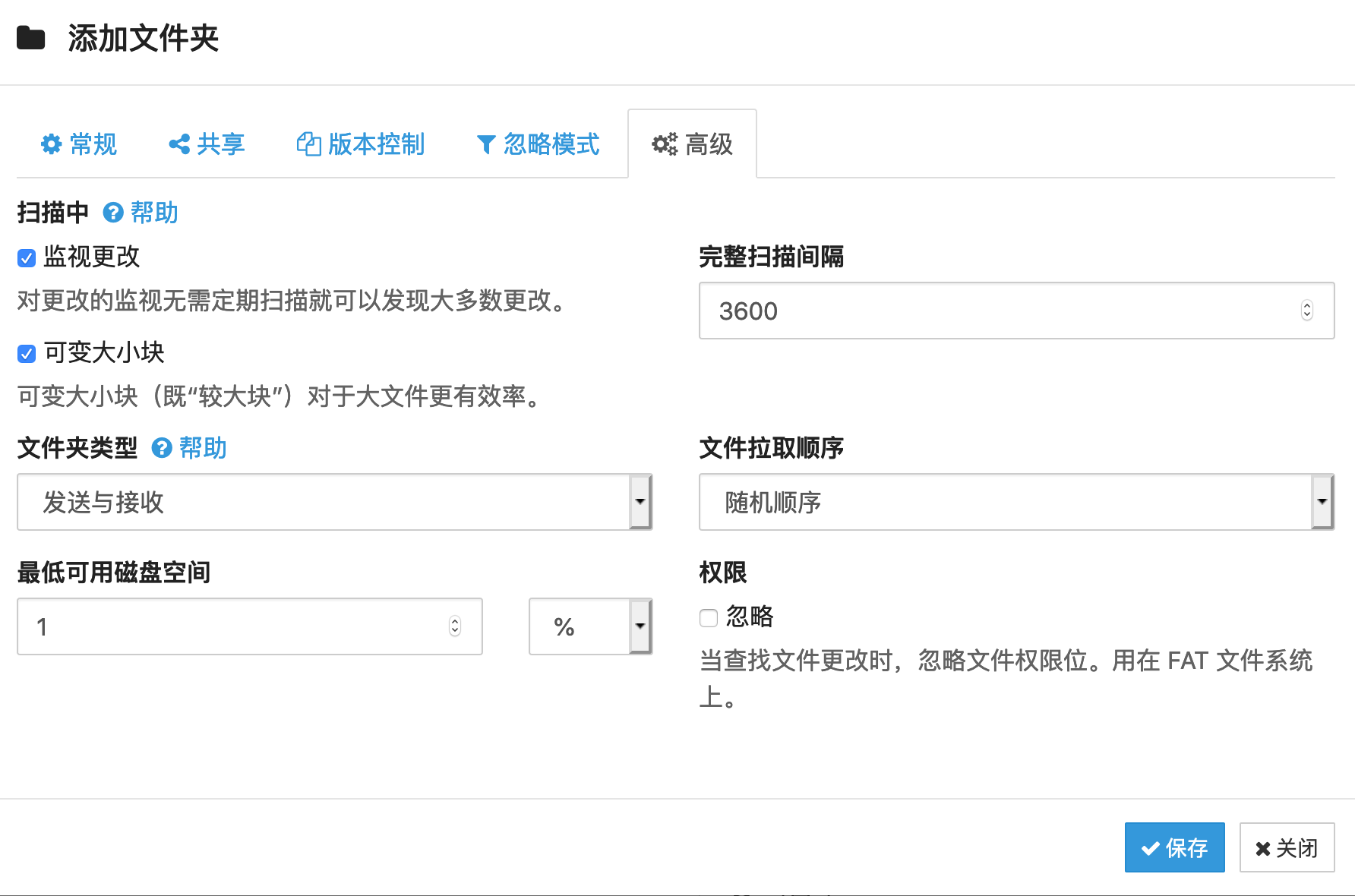Viewport: 1355px width, 896px height.
Task: Disable the 可变大小块 option
Action: [25, 353]
